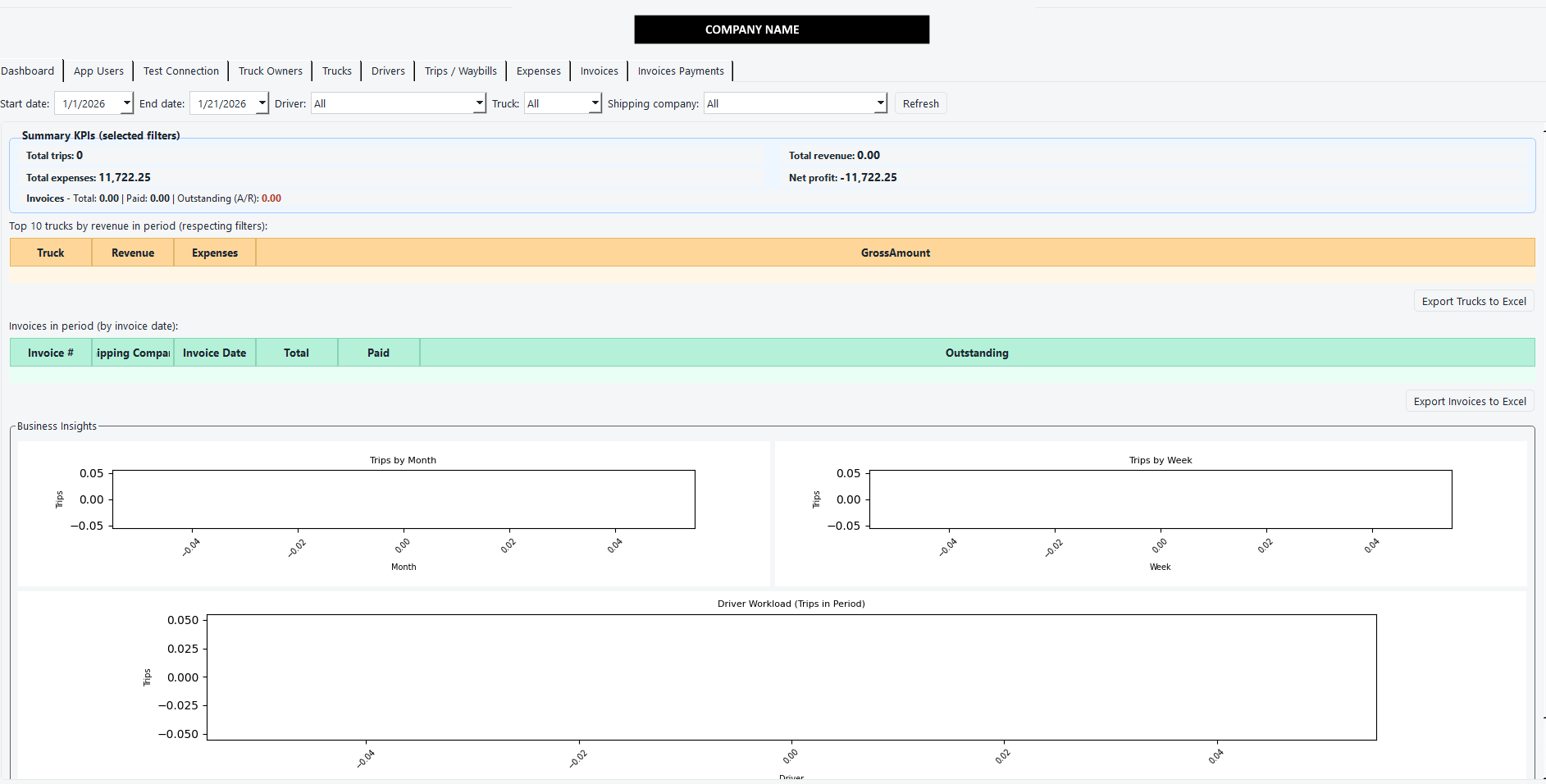Open the Drivers tab
The height and width of the screenshot is (784, 1546).
tap(388, 71)
